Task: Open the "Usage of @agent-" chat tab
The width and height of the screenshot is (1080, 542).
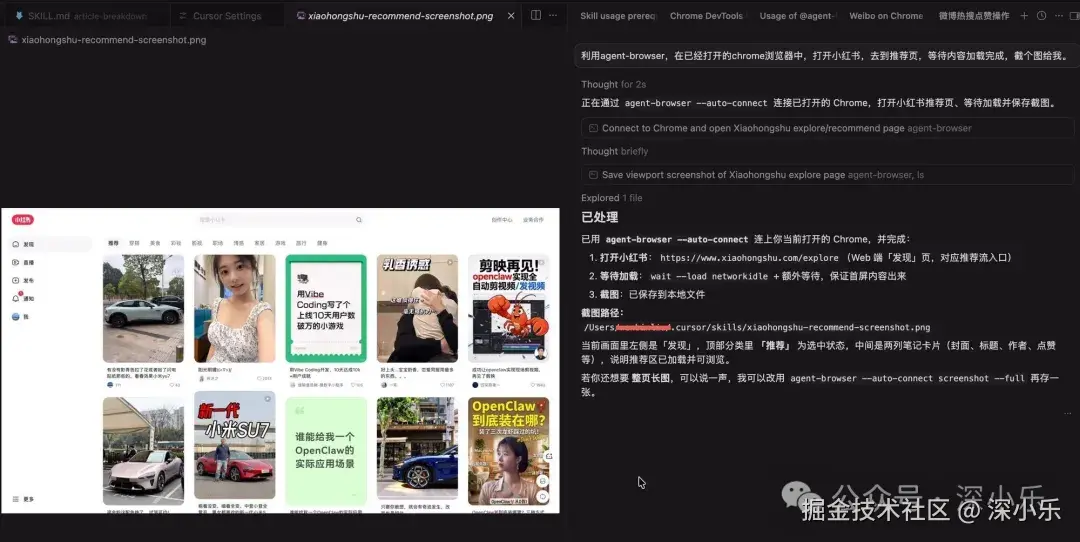Action: (x=798, y=15)
